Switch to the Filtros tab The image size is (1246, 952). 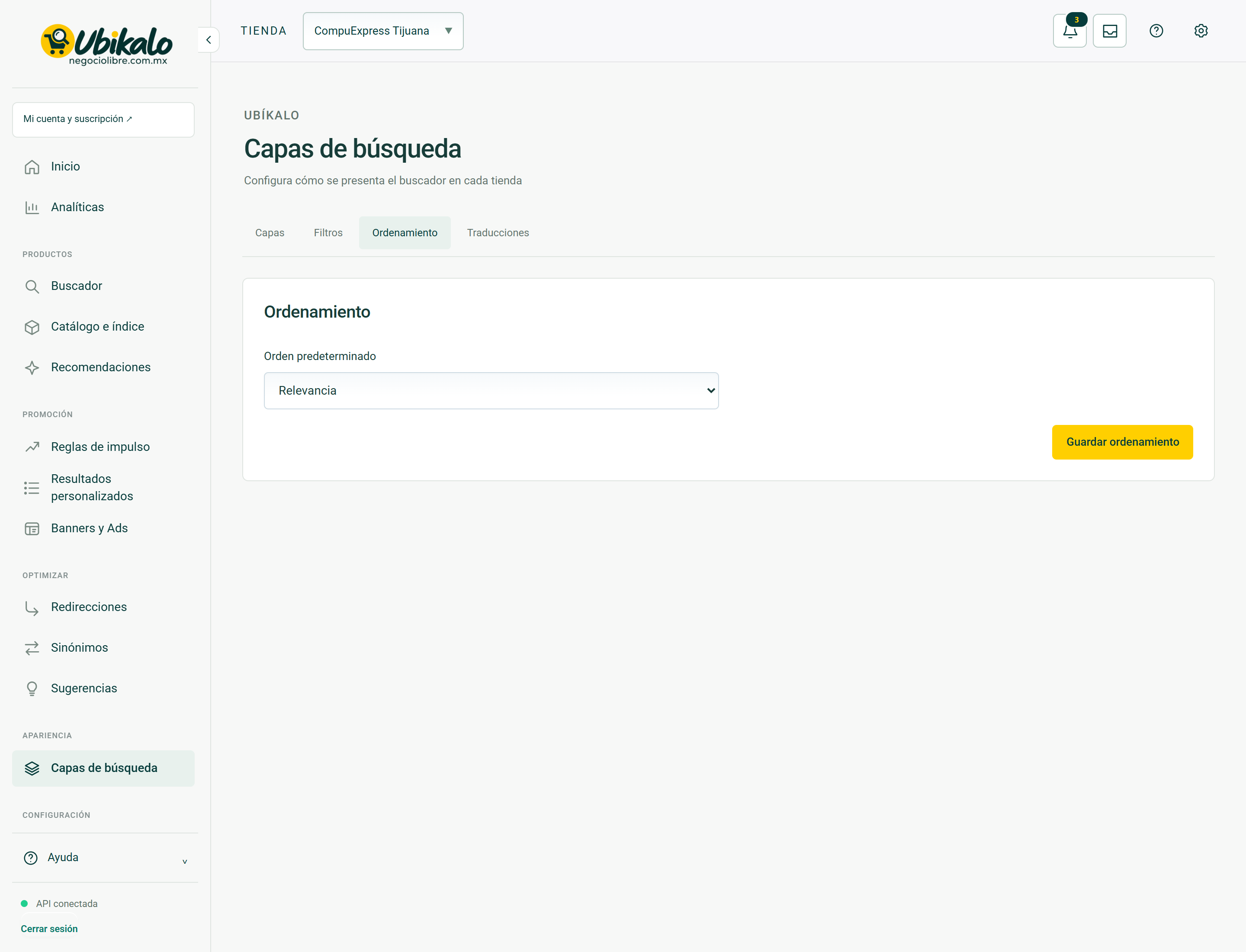[328, 233]
